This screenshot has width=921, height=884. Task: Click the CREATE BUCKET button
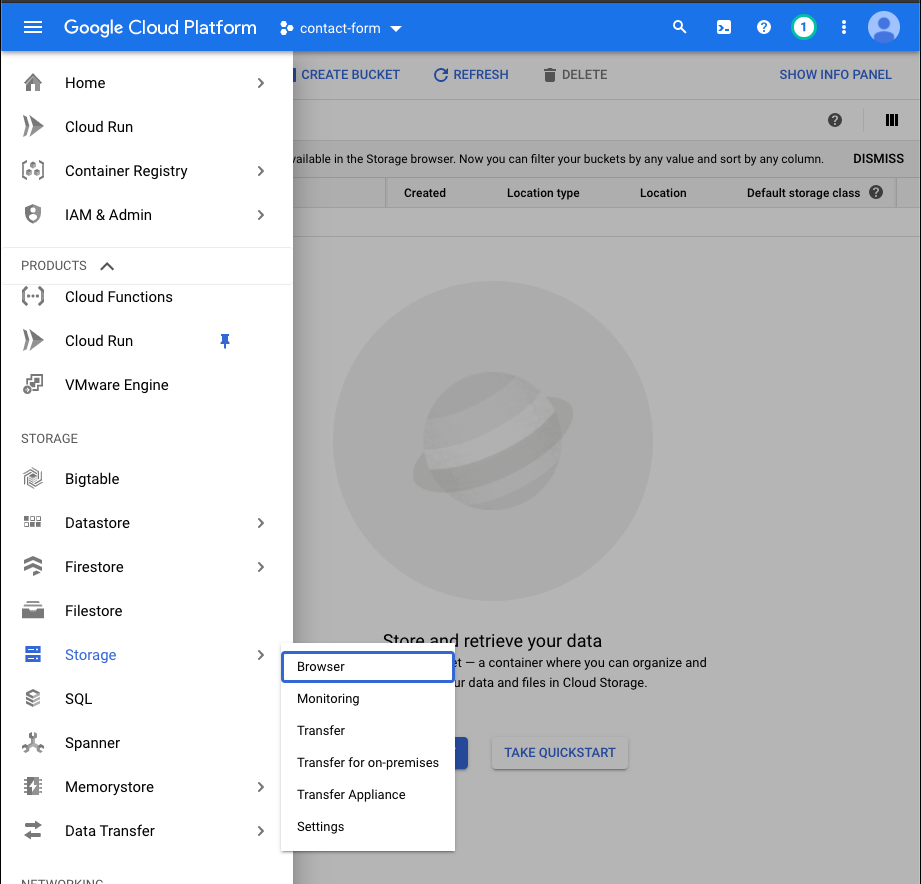[349, 74]
